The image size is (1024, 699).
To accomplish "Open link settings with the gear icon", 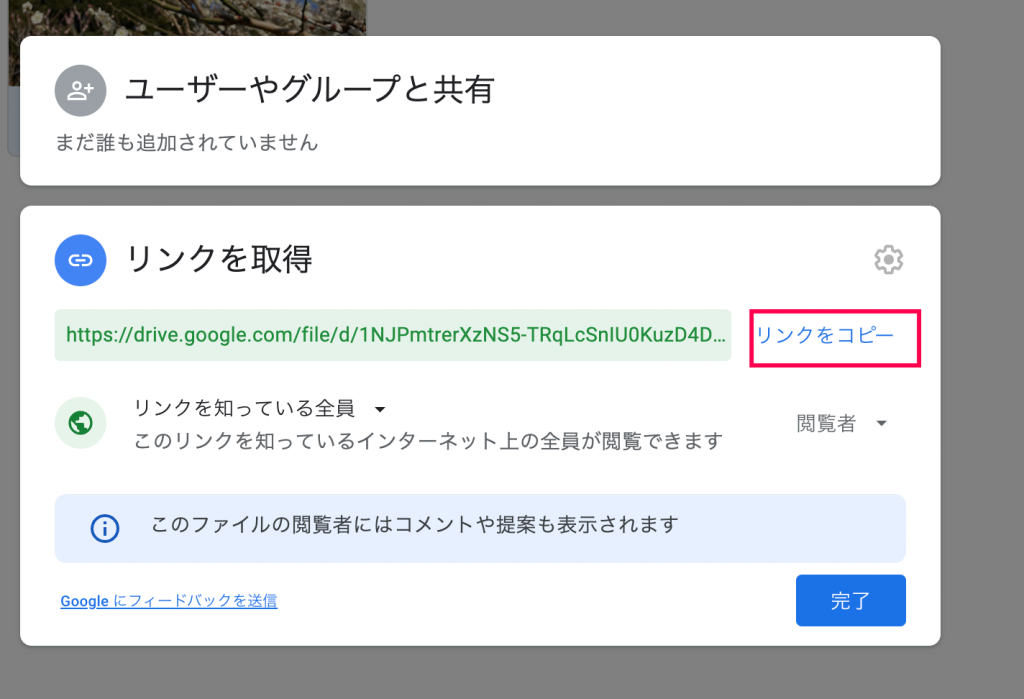I will pos(888,260).
